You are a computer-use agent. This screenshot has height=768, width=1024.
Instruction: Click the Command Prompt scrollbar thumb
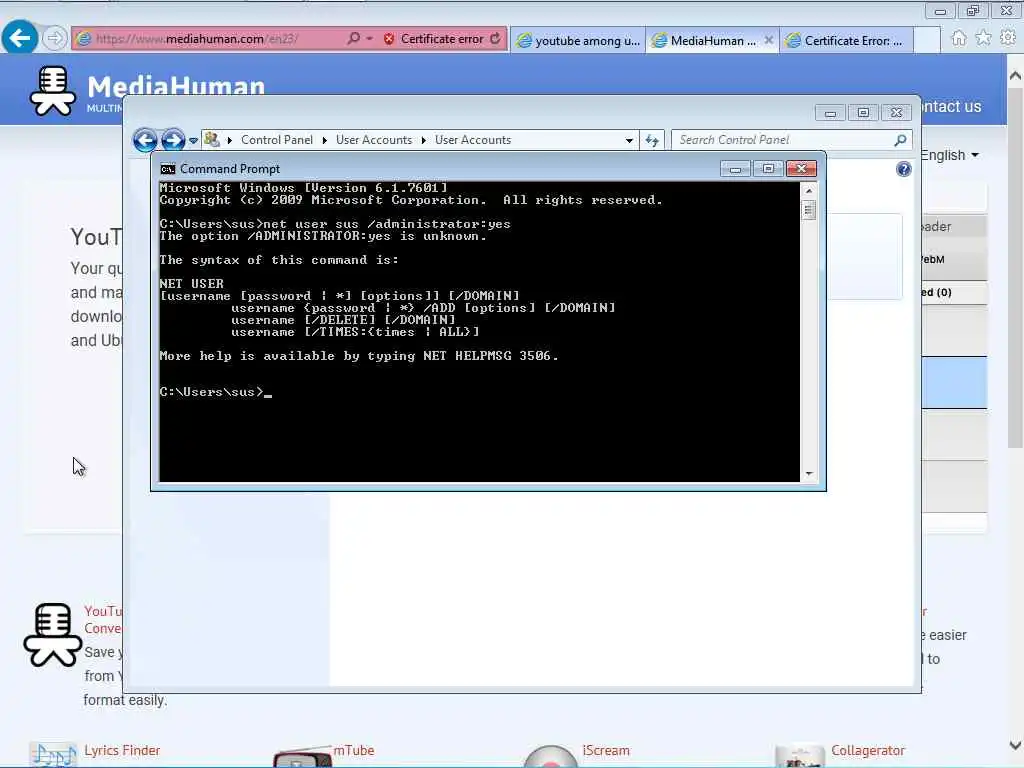click(808, 210)
